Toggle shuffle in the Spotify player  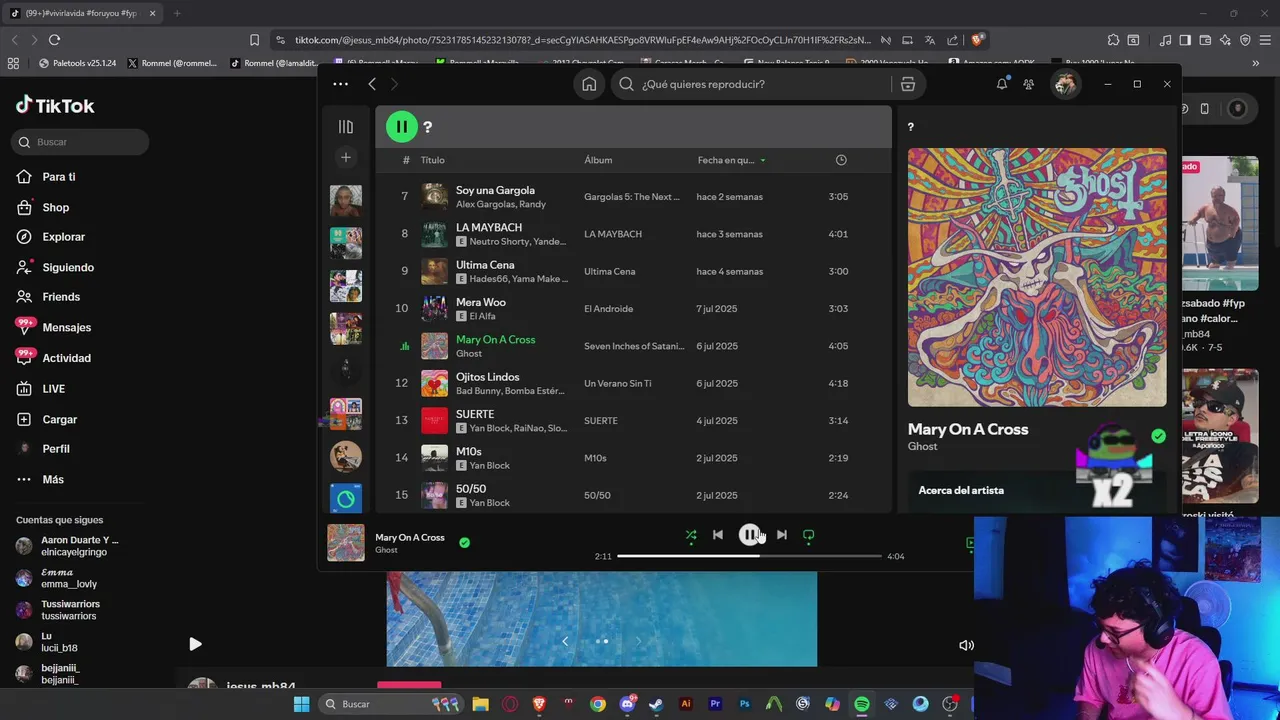coord(690,535)
